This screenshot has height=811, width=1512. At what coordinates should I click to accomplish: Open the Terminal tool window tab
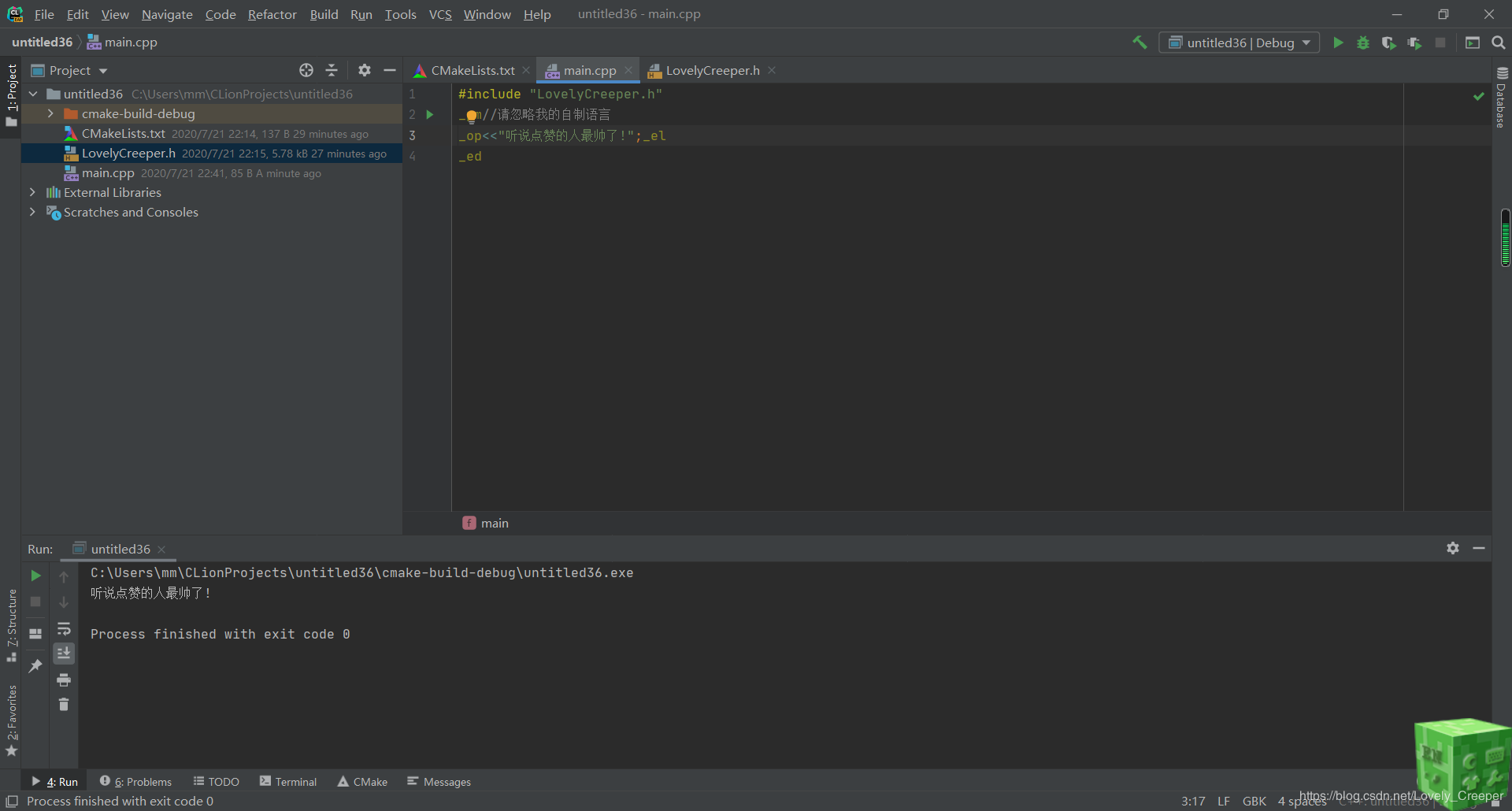tap(288, 781)
